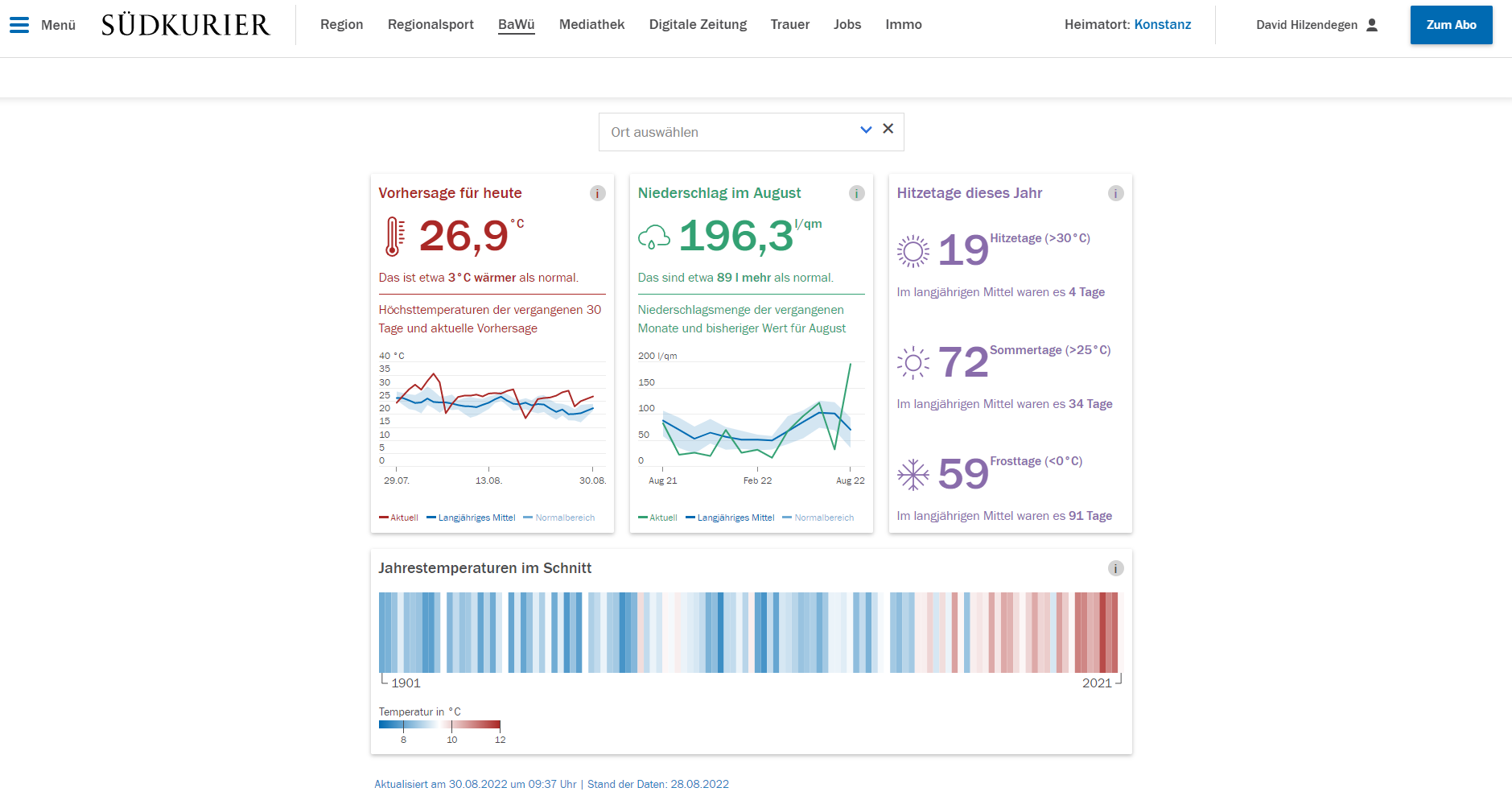
Task: Click the 72 Sommertage number
Action: (x=963, y=362)
